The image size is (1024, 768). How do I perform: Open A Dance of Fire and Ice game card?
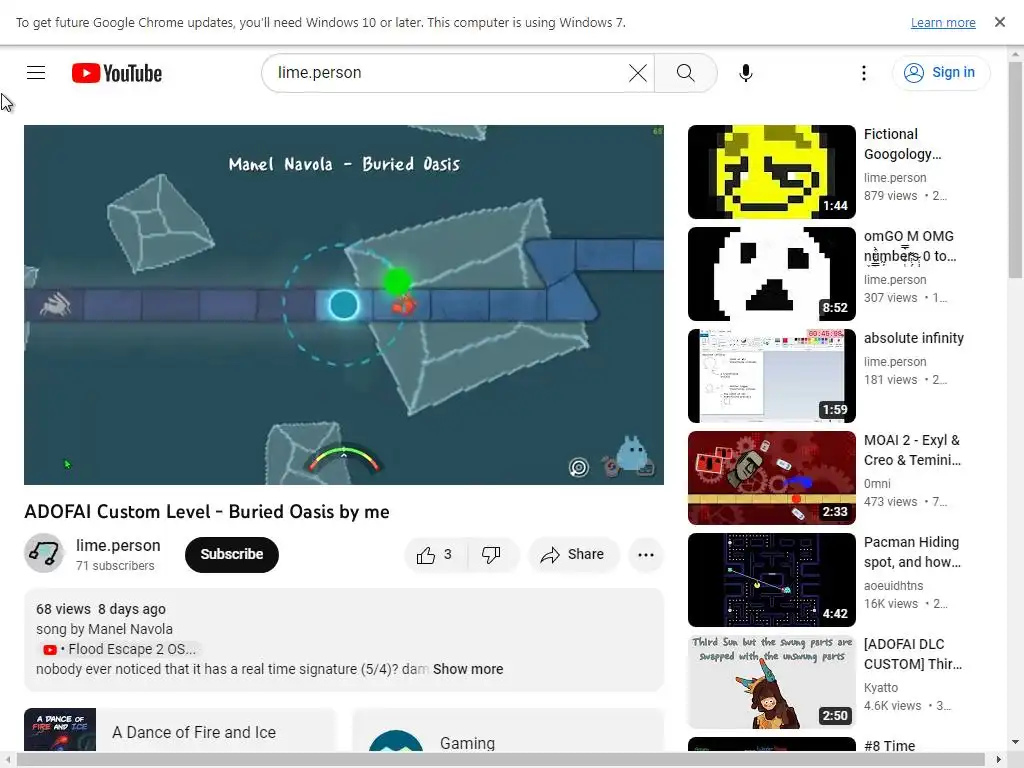[x=180, y=730]
